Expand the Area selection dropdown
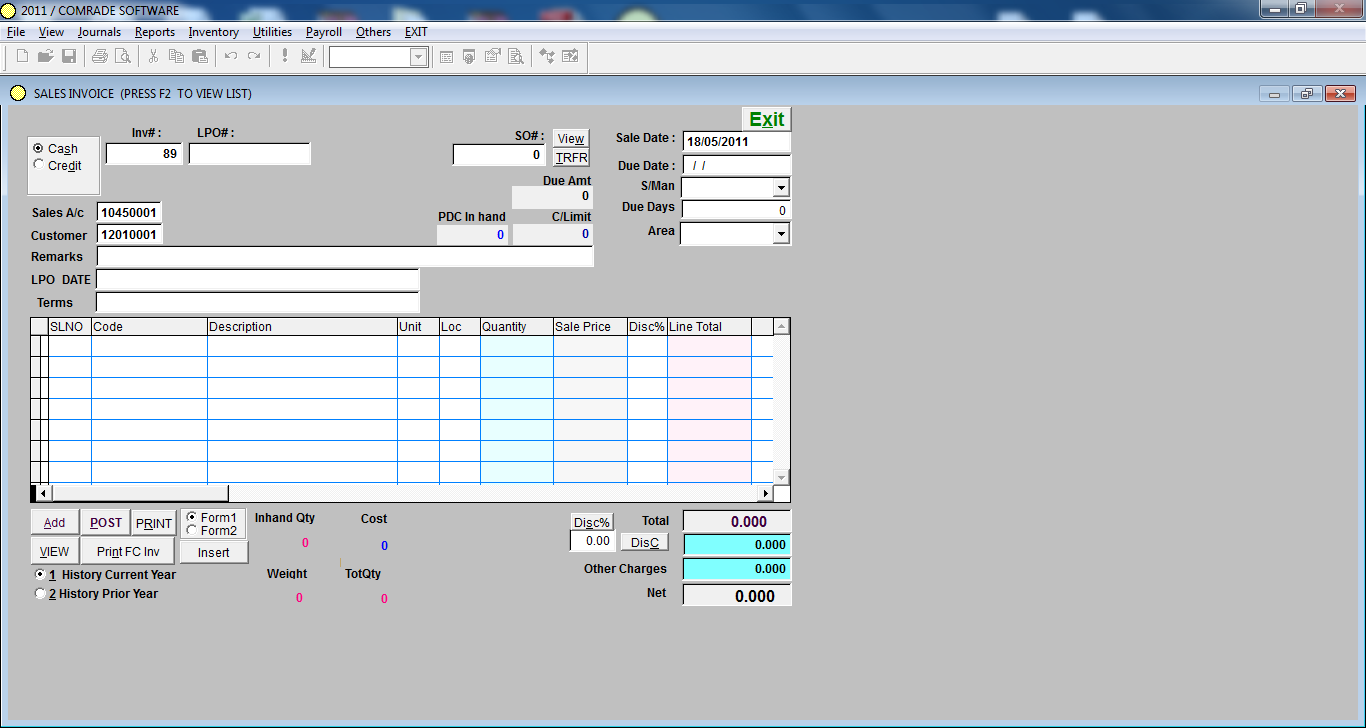This screenshot has height=728, width=1366. coord(783,233)
